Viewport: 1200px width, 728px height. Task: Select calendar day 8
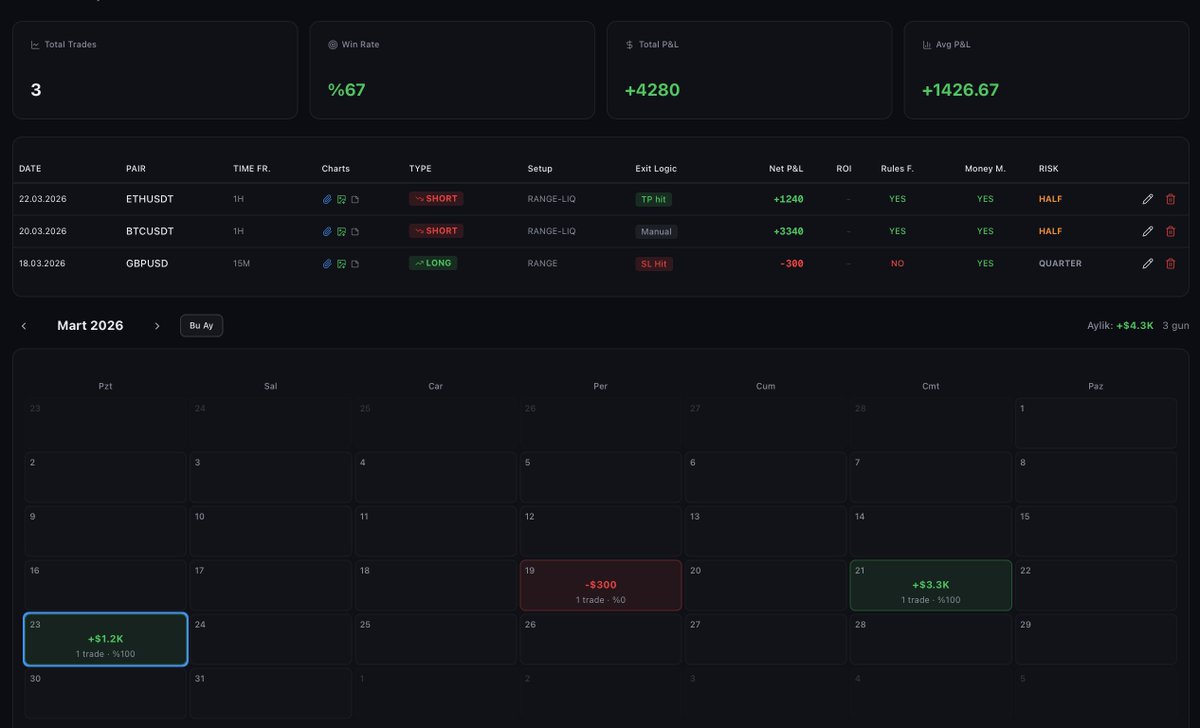coord(1096,476)
